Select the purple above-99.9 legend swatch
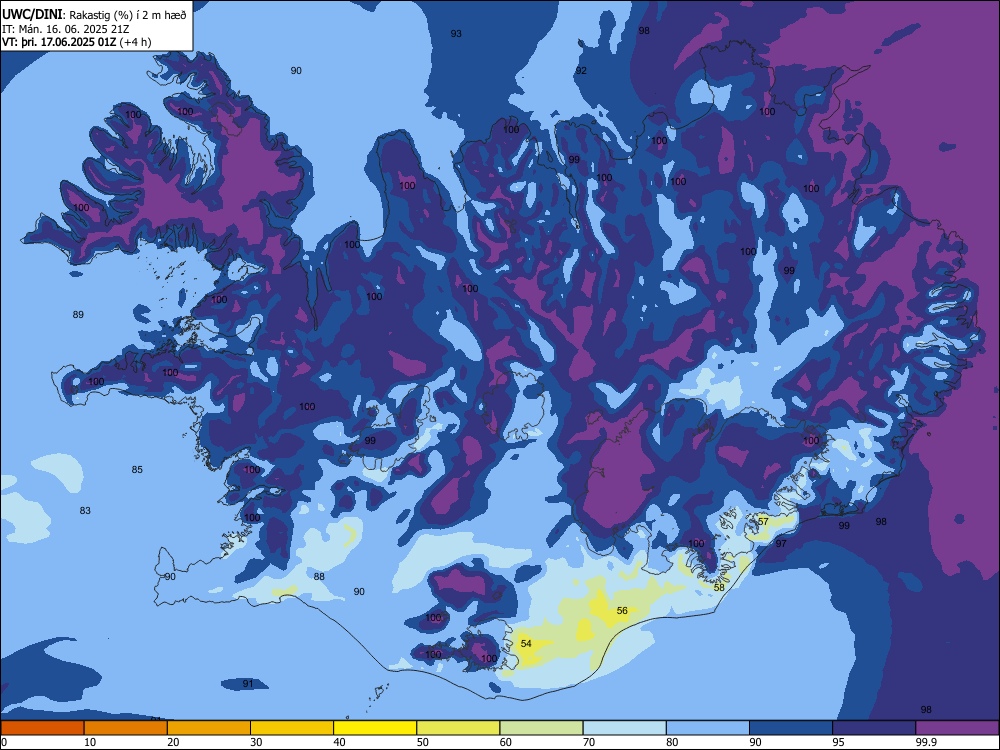Viewport: 1000px width, 750px height. coord(957,728)
